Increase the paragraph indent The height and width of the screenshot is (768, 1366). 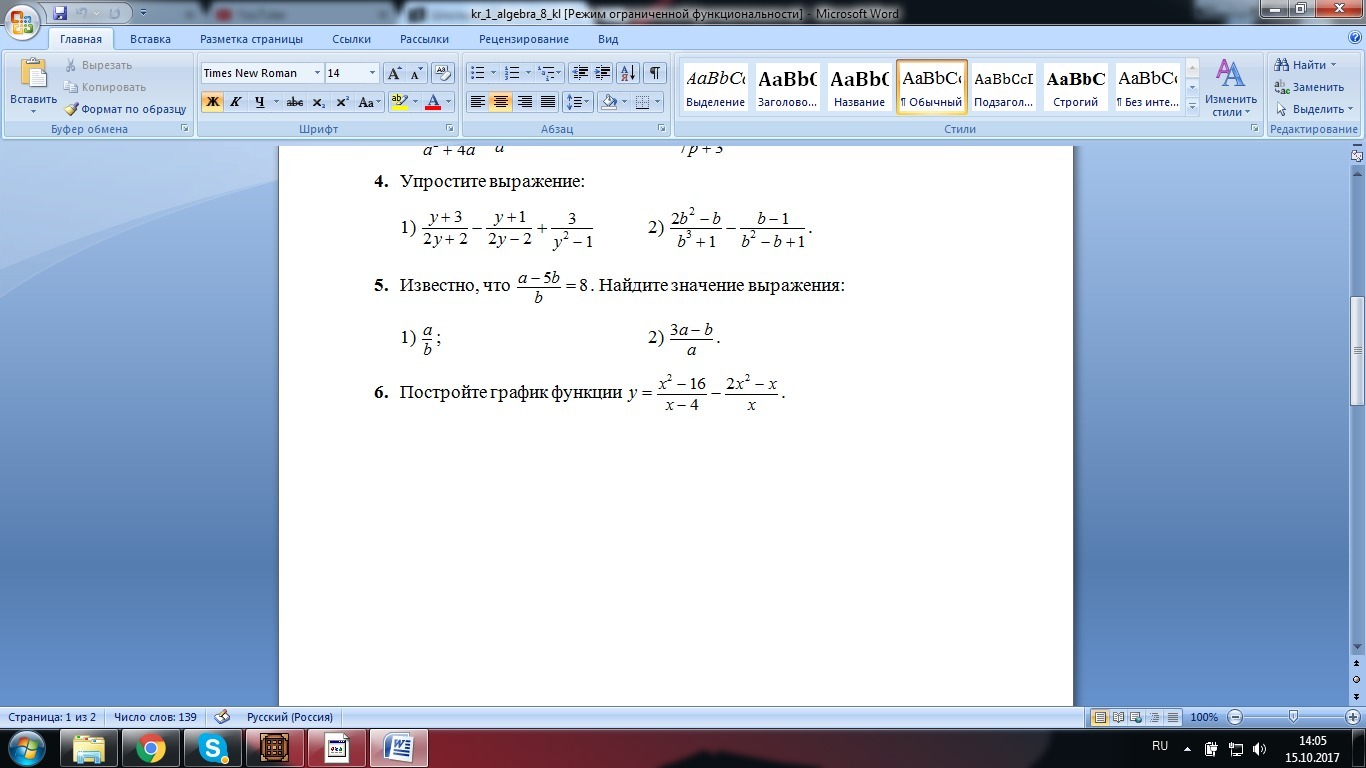(x=603, y=73)
